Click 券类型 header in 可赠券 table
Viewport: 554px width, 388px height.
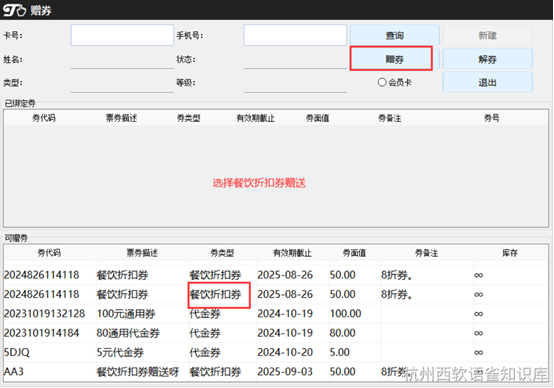pyautogui.click(x=222, y=253)
